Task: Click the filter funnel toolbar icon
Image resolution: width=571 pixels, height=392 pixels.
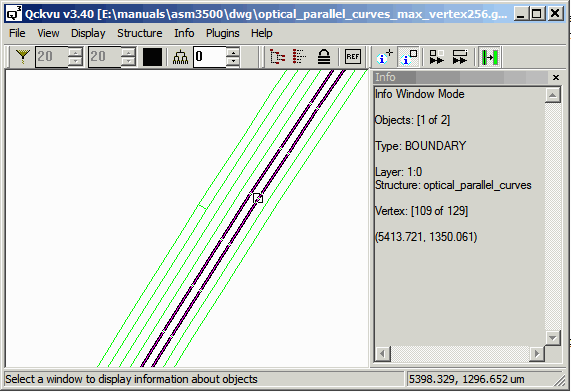Action: point(23,57)
